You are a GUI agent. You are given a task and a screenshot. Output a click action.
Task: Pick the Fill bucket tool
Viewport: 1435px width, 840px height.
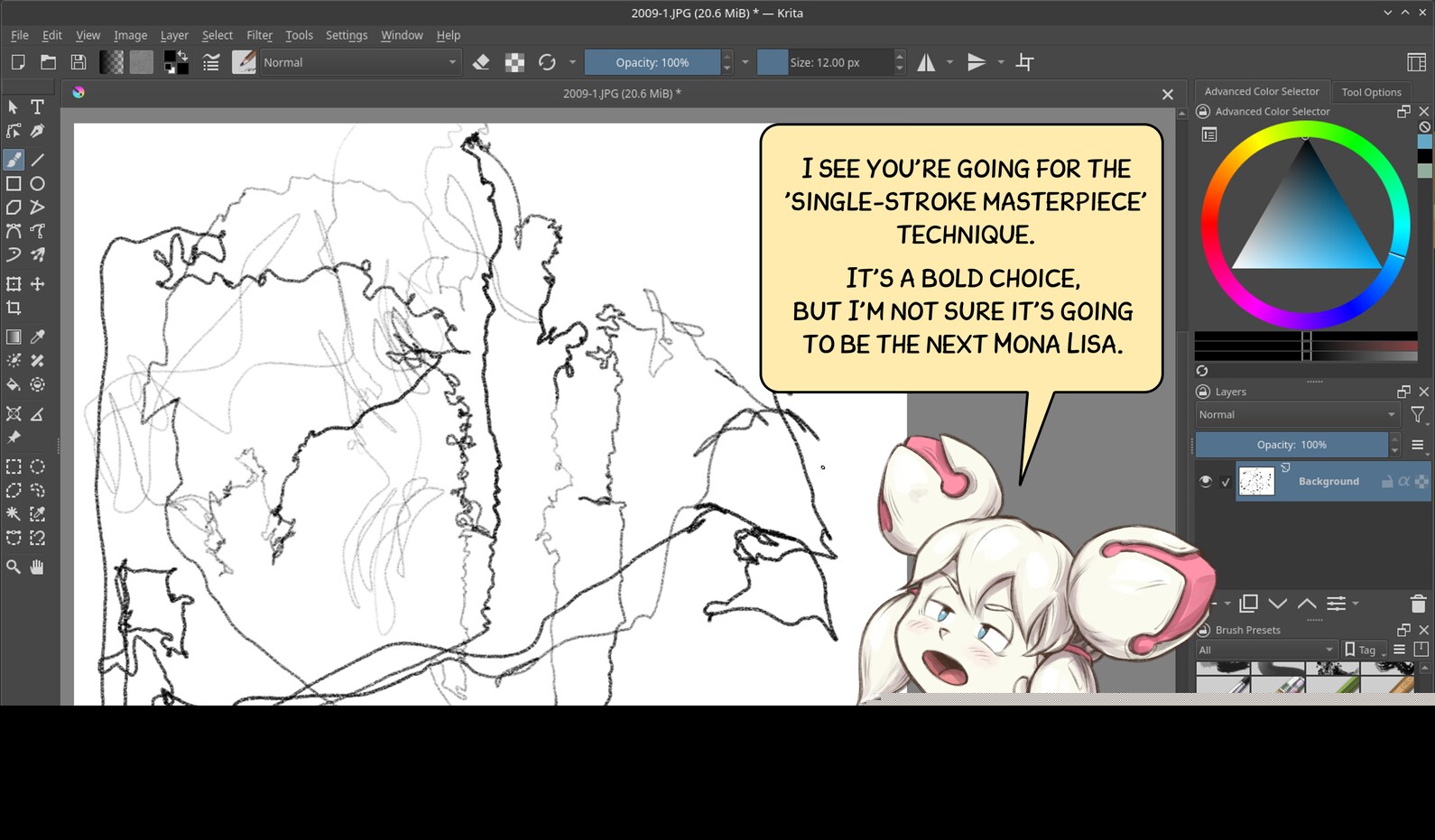click(x=14, y=384)
